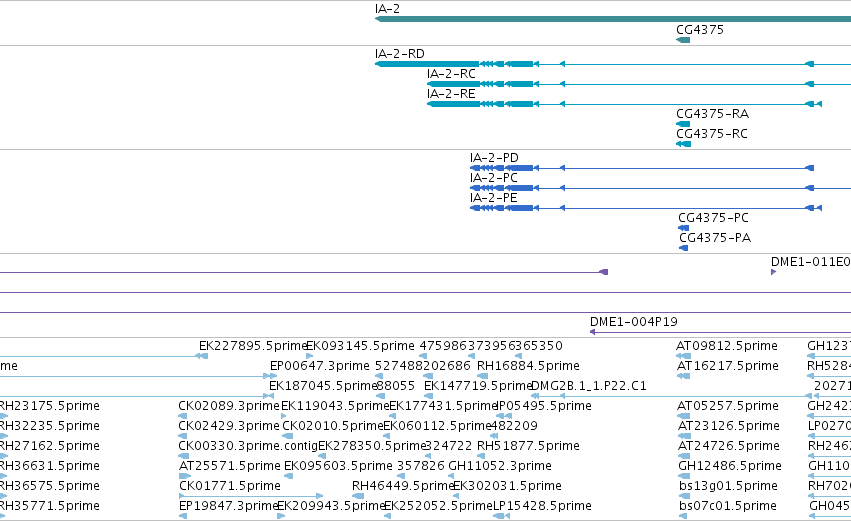Select the EK095603.5prime EST label
Image resolution: width=851 pixels, height=521 pixels.
(338, 467)
